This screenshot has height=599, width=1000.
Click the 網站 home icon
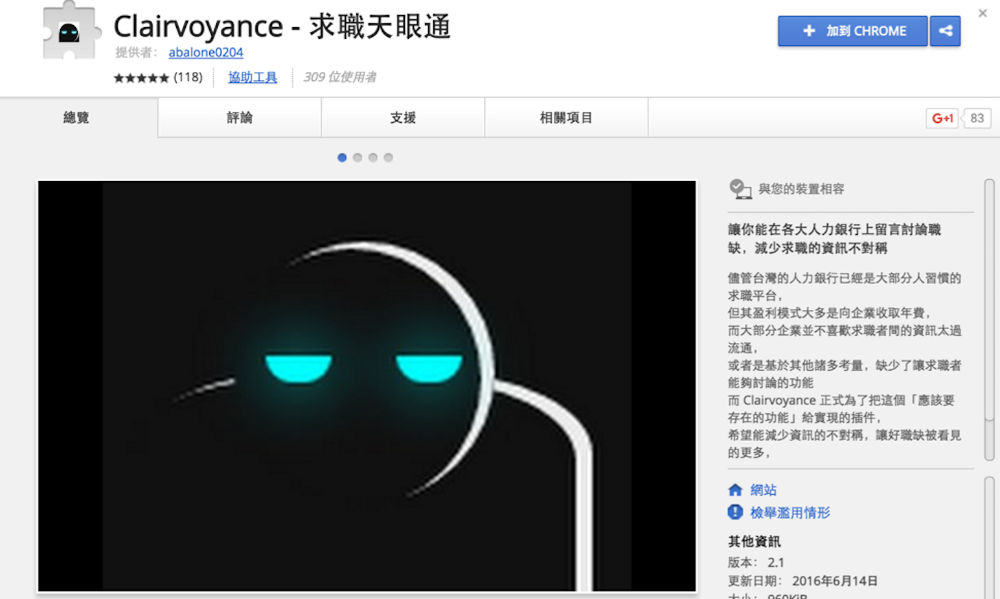coord(733,490)
